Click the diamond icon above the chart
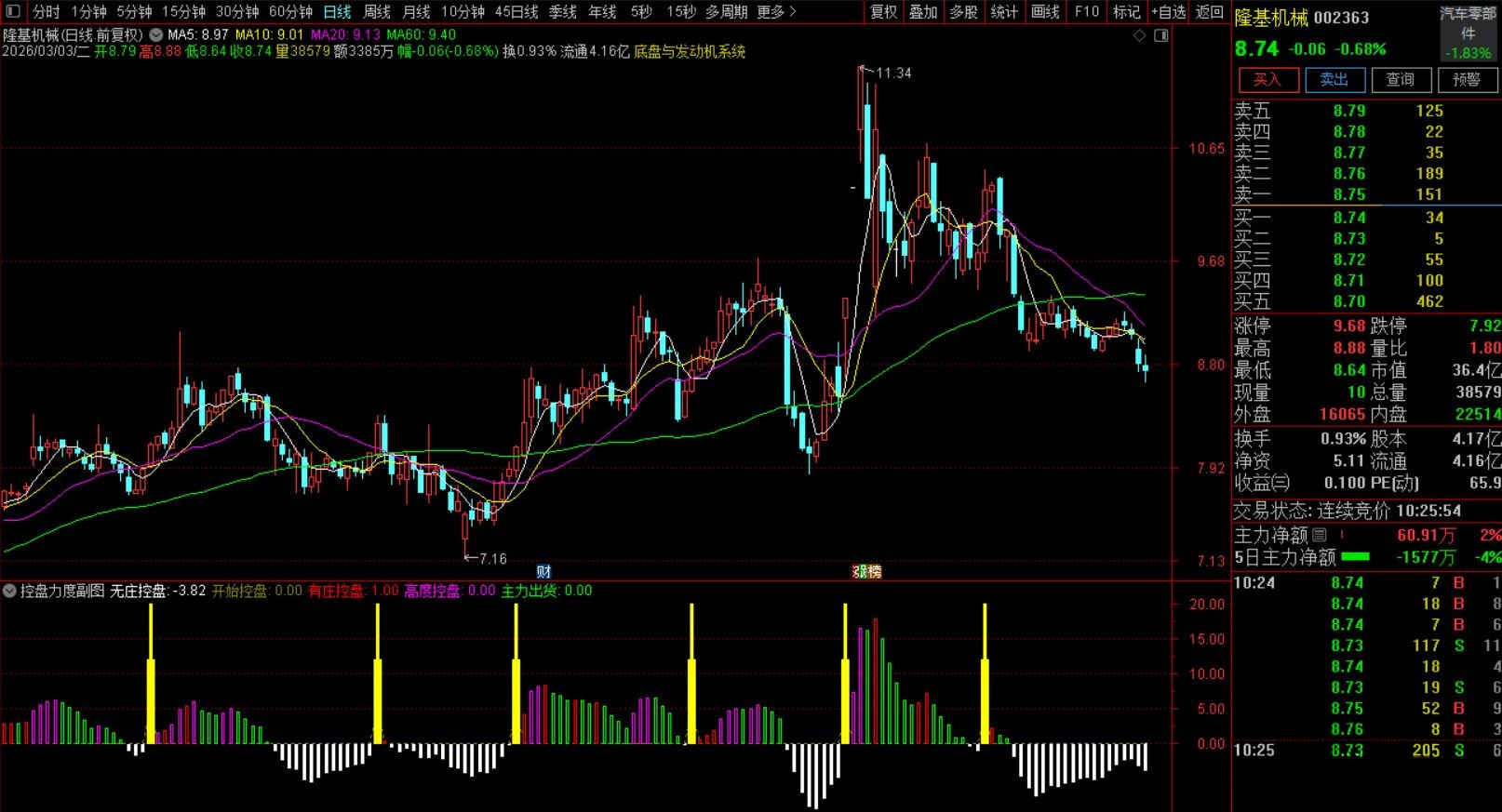The width and height of the screenshot is (1502, 812). pyautogui.click(x=1140, y=35)
